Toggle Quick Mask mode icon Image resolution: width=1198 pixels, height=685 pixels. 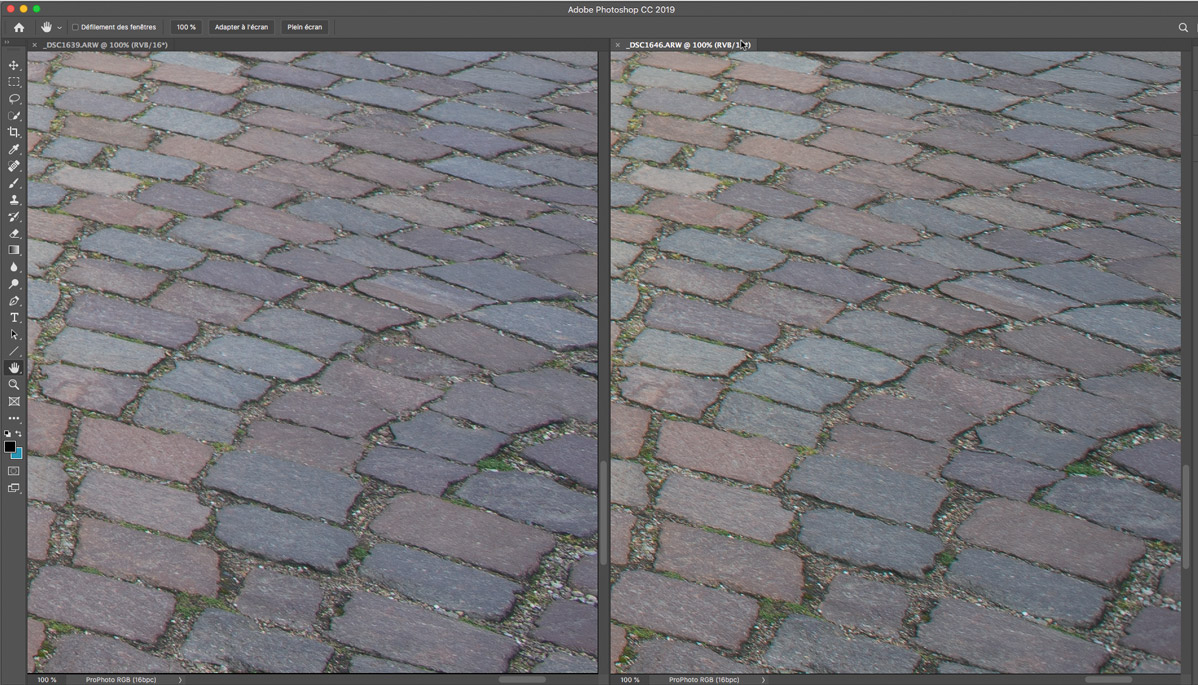tap(14, 470)
